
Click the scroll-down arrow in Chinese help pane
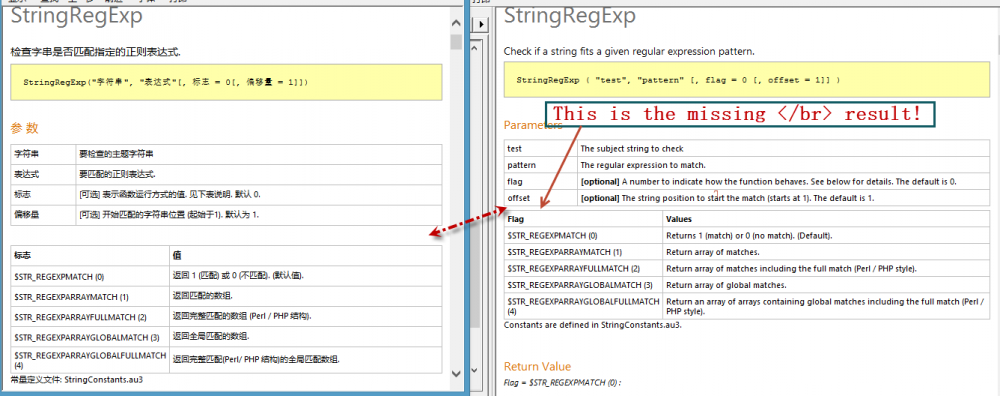[x=455, y=374]
